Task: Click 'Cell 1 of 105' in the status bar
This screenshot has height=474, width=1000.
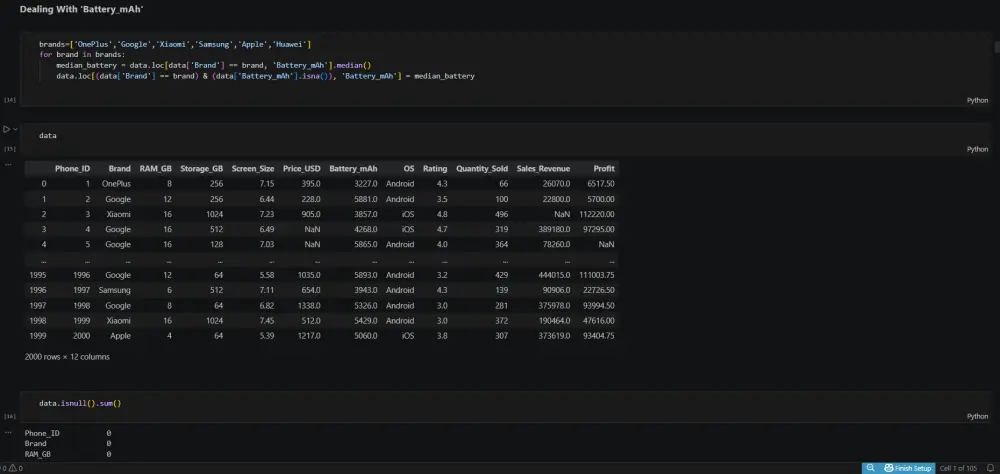Action: click(959, 468)
